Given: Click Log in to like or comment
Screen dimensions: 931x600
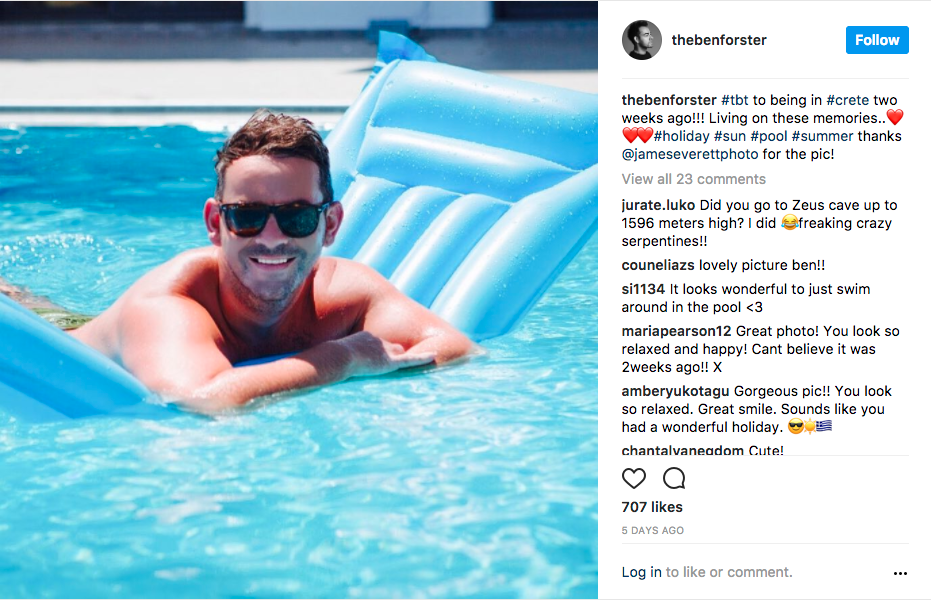Looking at the screenshot, I should (x=641, y=572).
